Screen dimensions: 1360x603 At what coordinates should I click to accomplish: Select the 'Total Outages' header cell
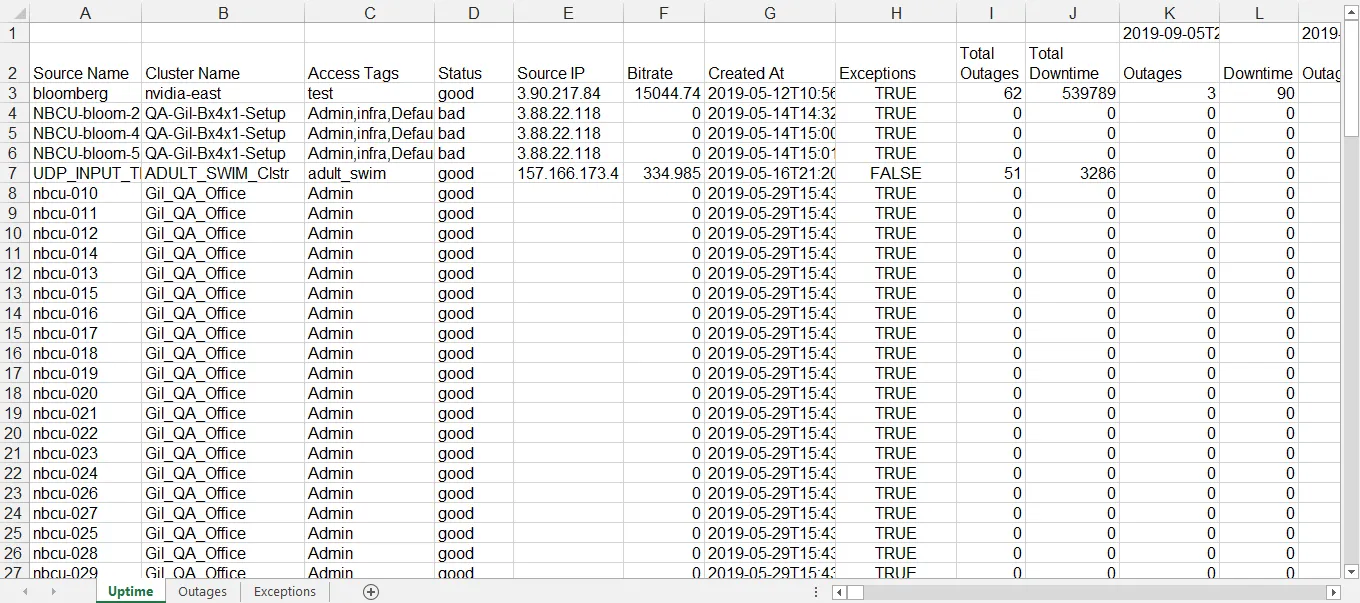tap(991, 63)
